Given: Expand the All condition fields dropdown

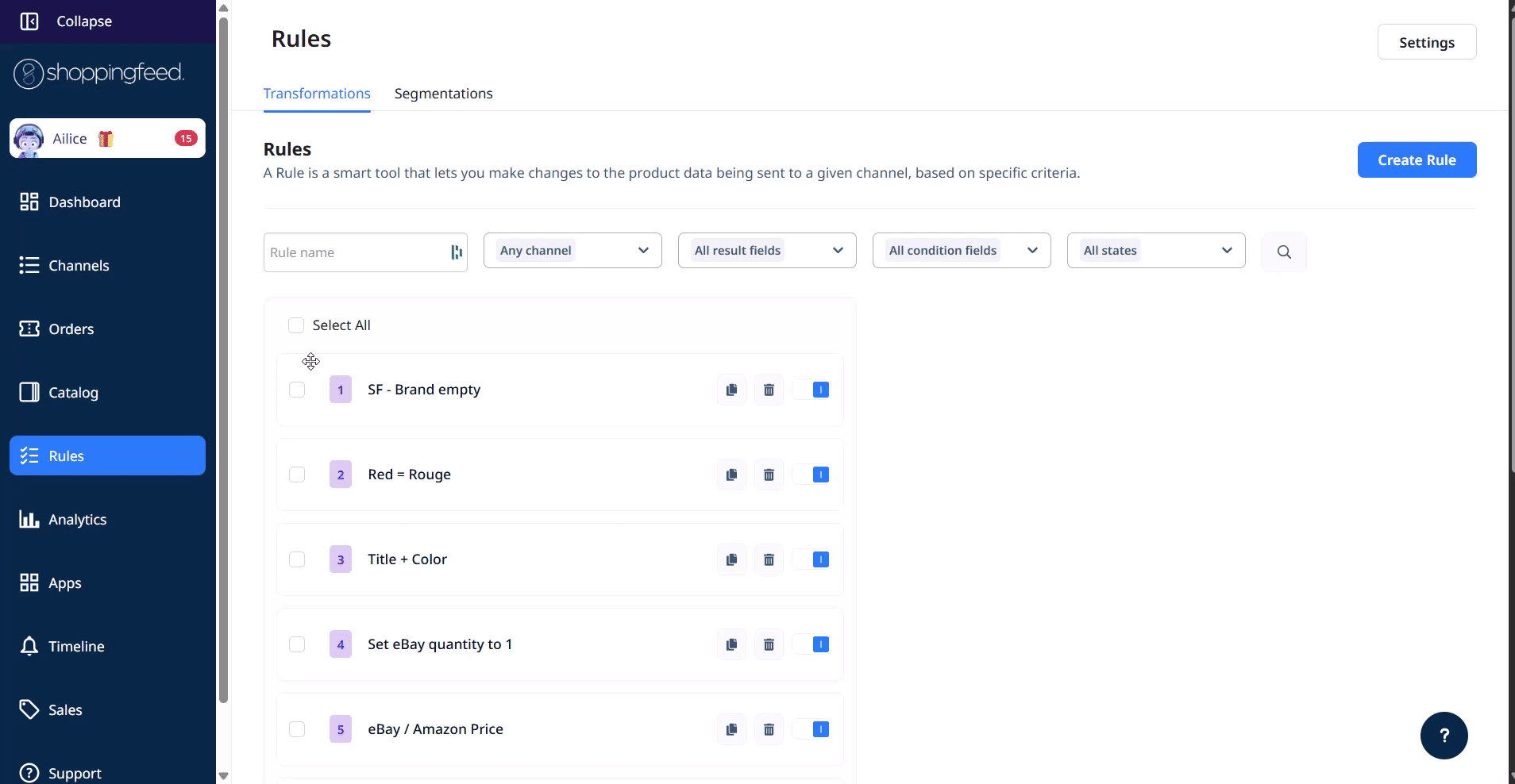Looking at the screenshot, I should point(962,250).
